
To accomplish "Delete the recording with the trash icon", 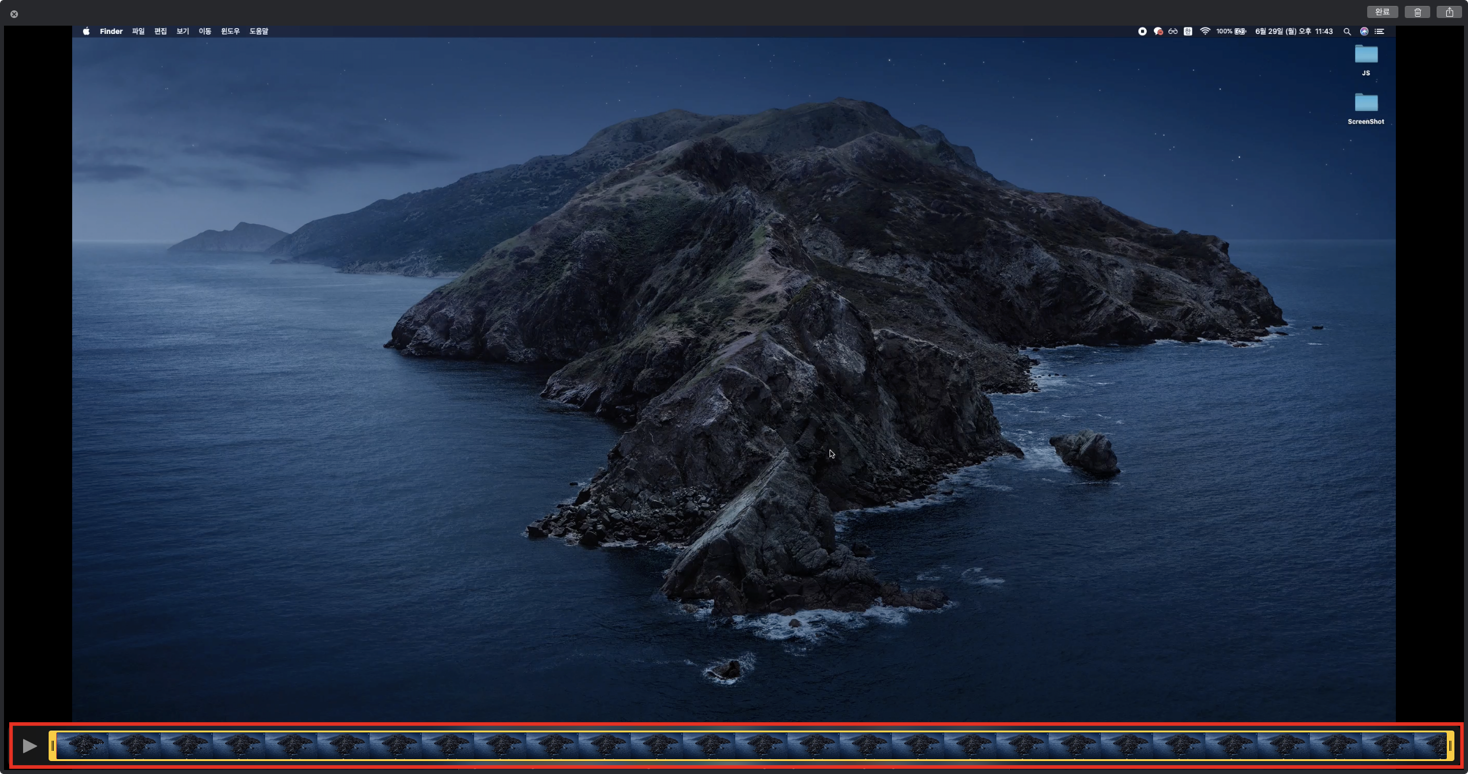I will [1417, 12].
